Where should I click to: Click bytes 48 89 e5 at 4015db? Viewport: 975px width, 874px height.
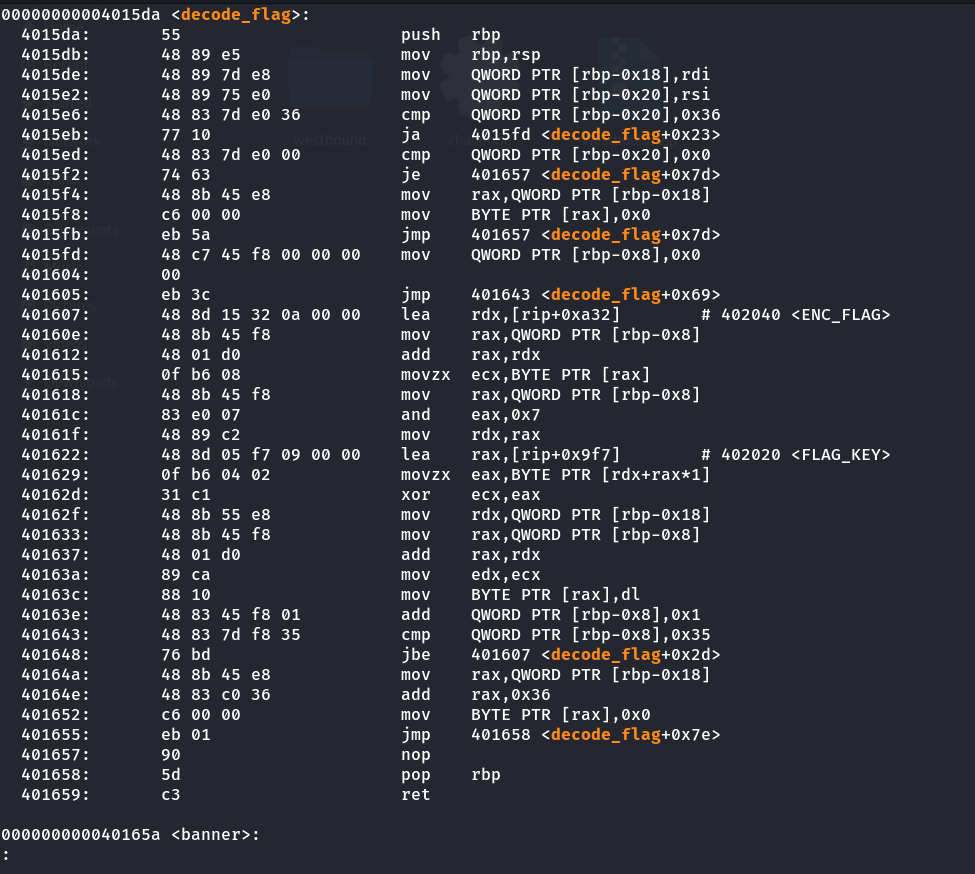[x=201, y=55]
